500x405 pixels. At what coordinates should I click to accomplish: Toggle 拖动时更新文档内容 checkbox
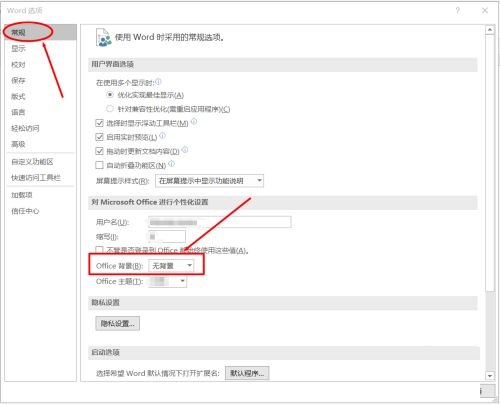pyautogui.click(x=99, y=151)
